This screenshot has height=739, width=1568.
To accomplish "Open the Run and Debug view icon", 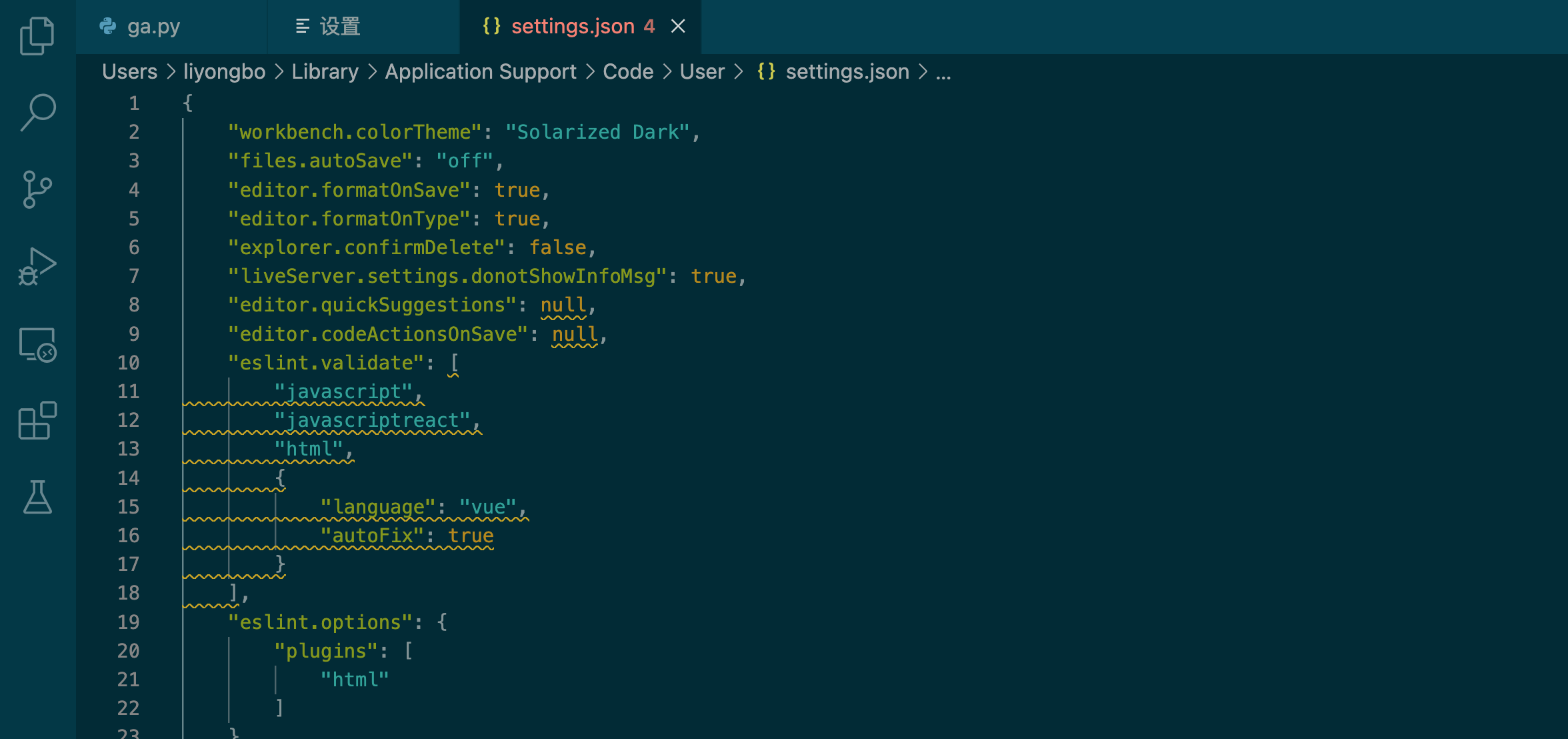I will (x=37, y=266).
